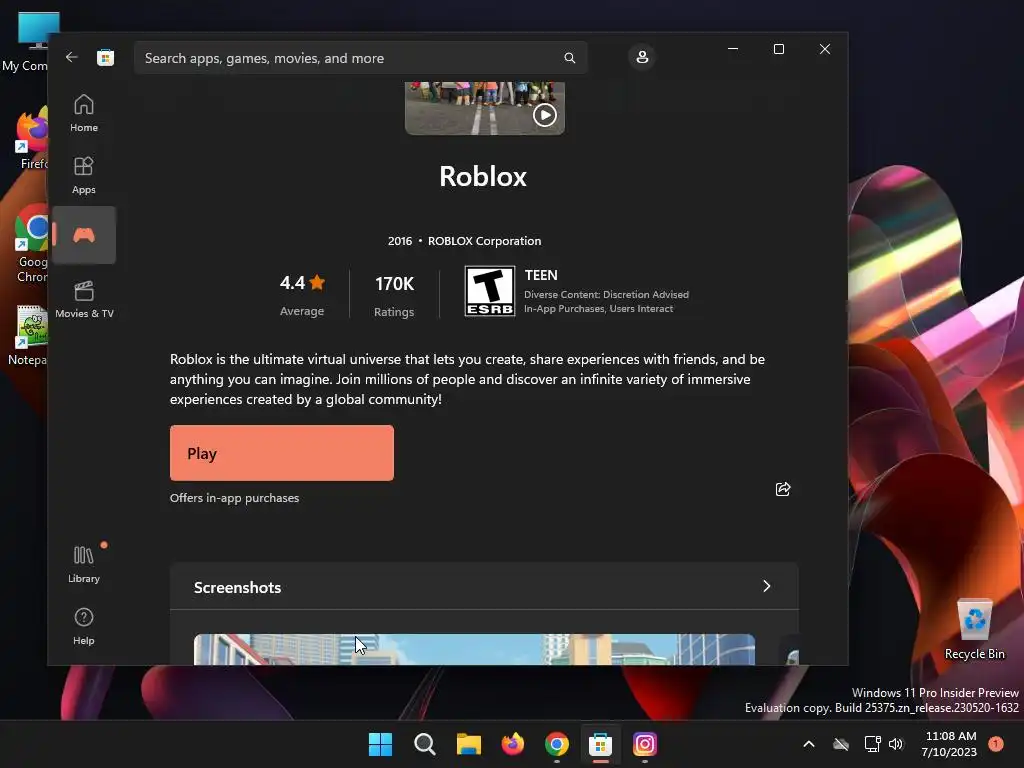Click the OneDrive cloud tray icon
This screenshot has width=1024, height=768.
point(841,744)
